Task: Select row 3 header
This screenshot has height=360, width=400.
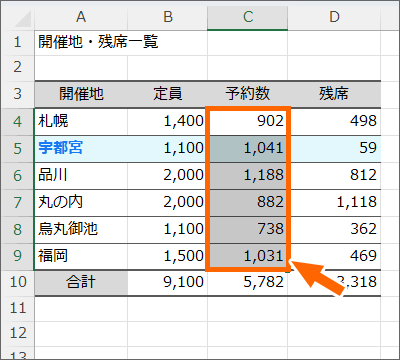Action: click(x=18, y=94)
